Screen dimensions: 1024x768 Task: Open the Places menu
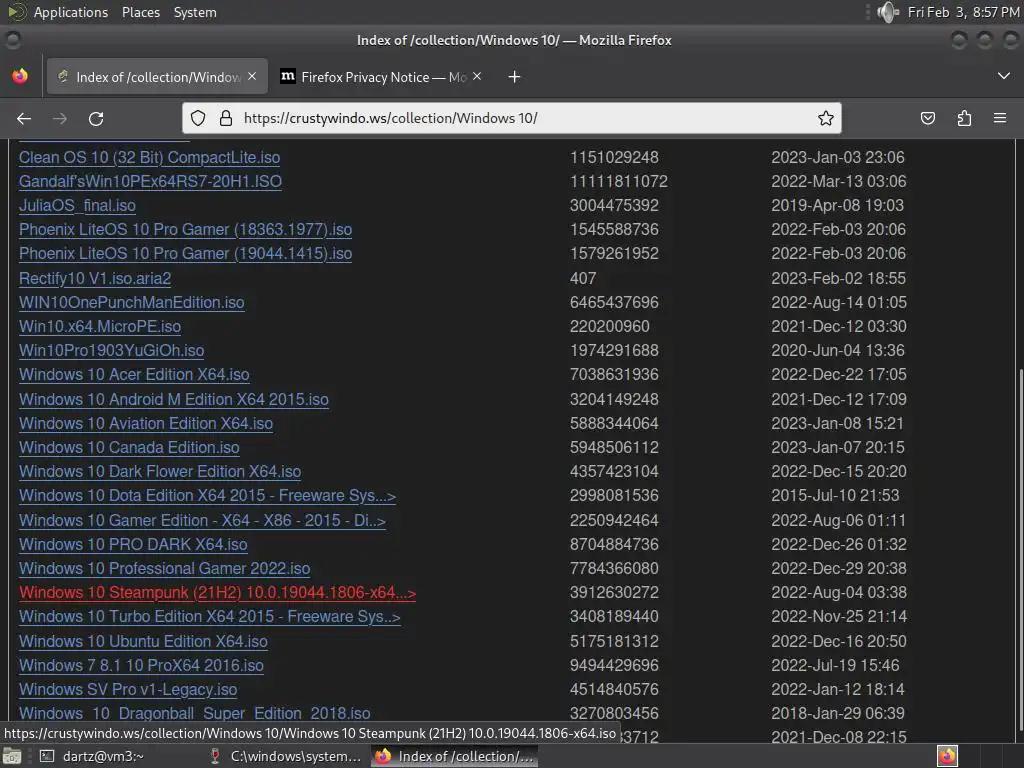(x=141, y=12)
